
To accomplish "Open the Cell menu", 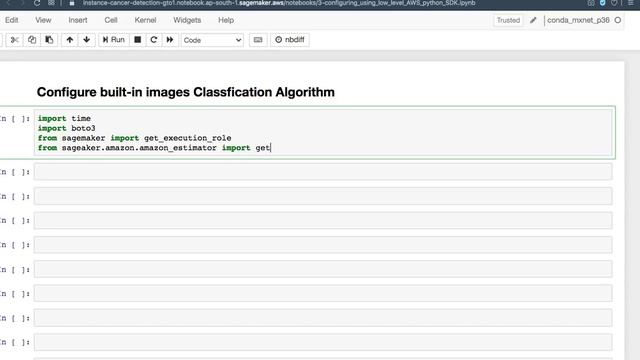I will click(111, 20).
